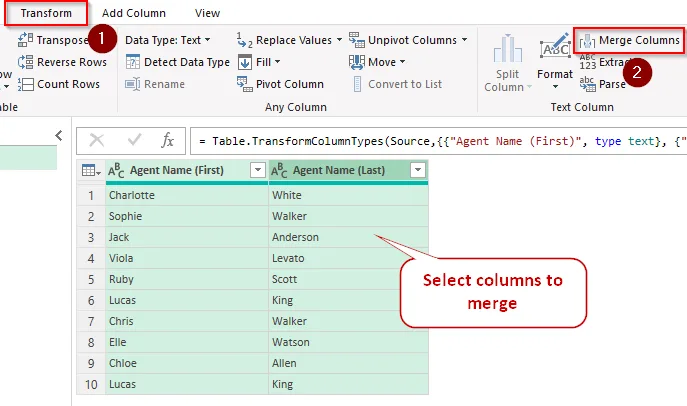
Task: Select the cell containing Charlotte
Action: point(187,195)
